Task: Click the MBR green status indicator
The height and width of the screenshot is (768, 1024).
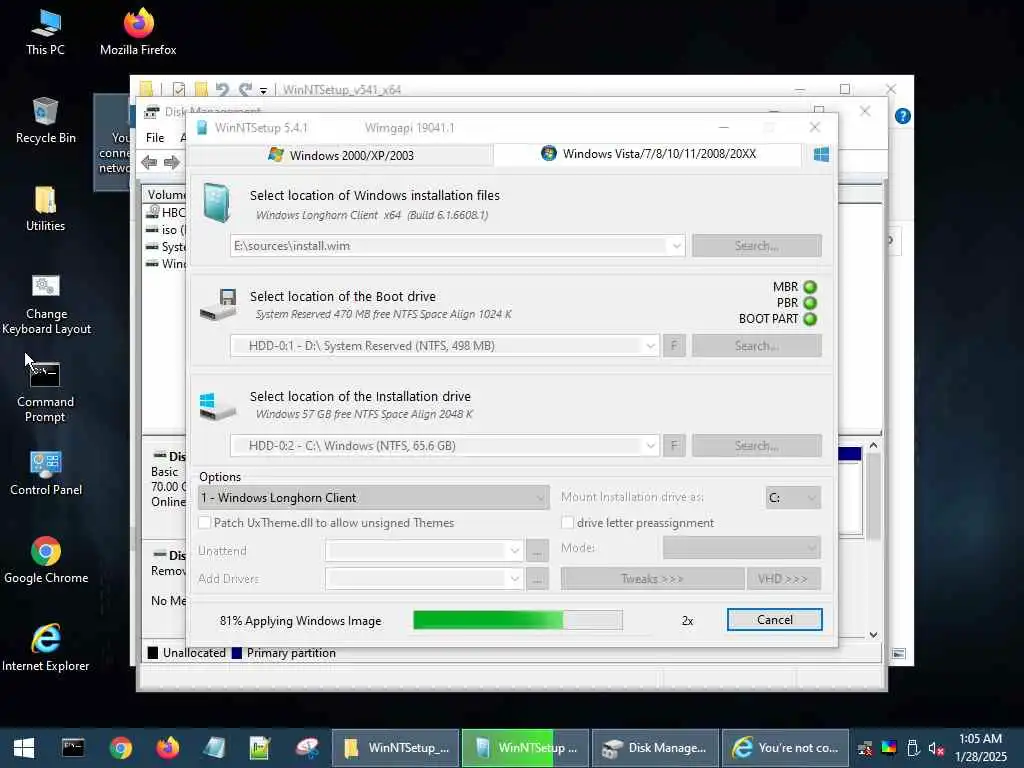Action: coord(810,287)
